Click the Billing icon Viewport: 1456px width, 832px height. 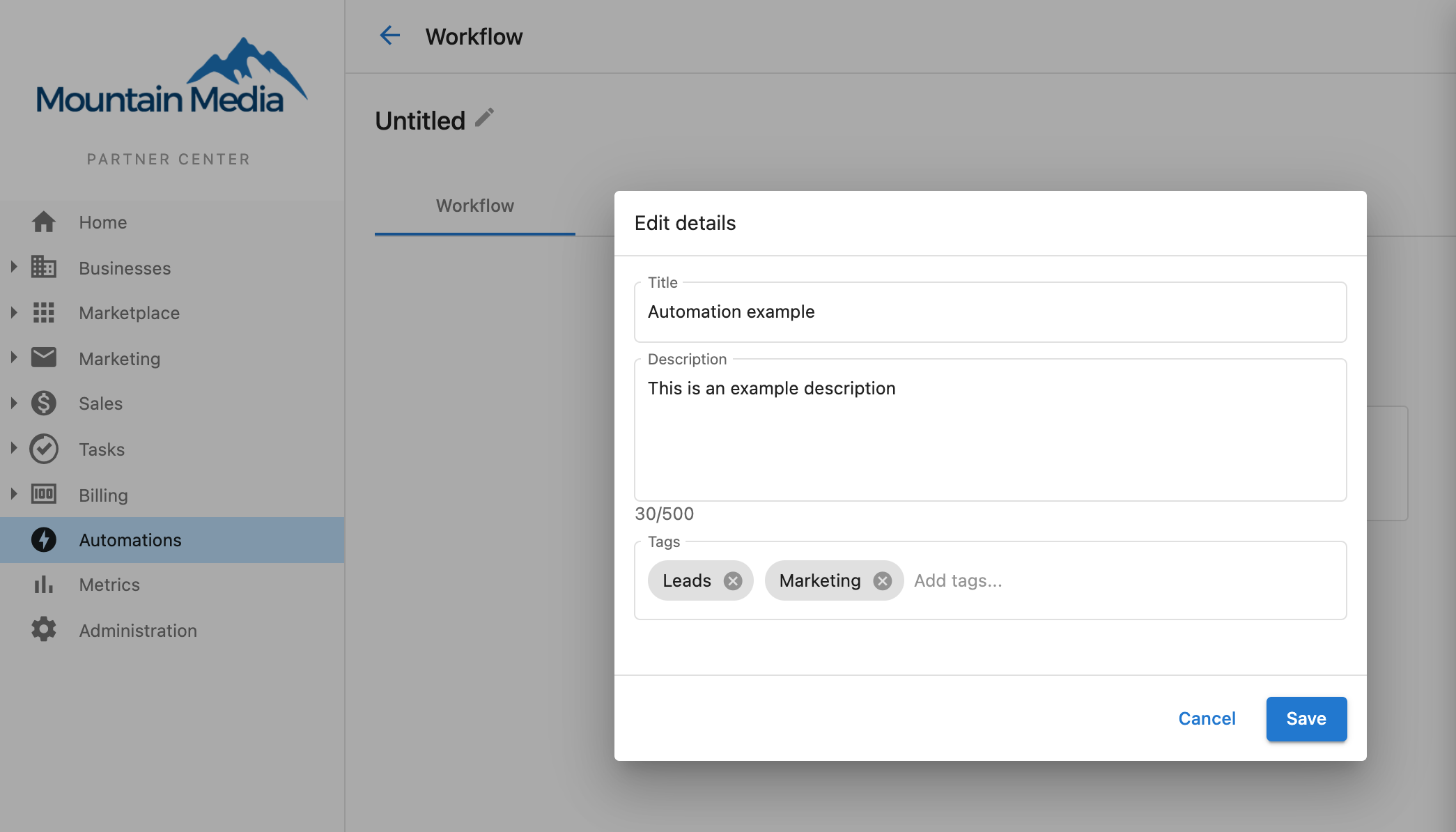point(43,494)
